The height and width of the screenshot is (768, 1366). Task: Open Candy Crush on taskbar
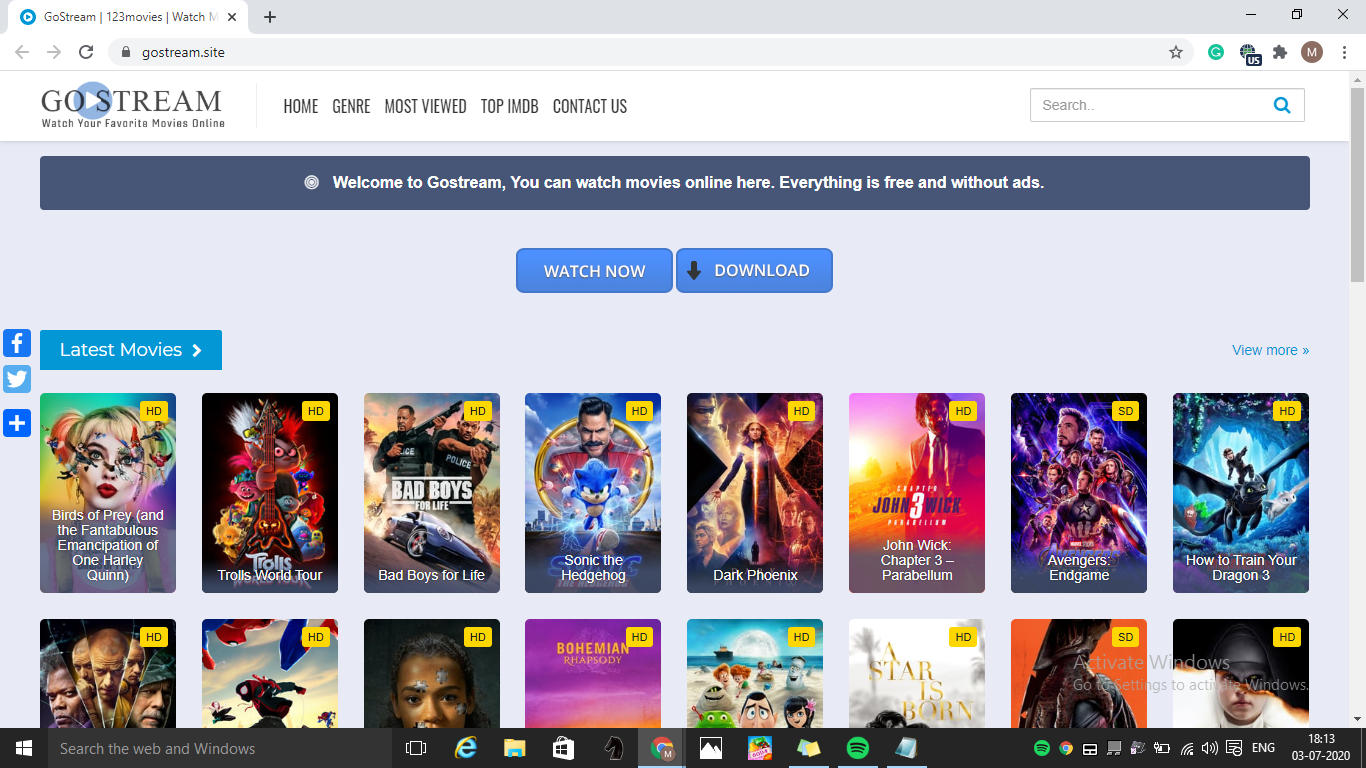760,748
